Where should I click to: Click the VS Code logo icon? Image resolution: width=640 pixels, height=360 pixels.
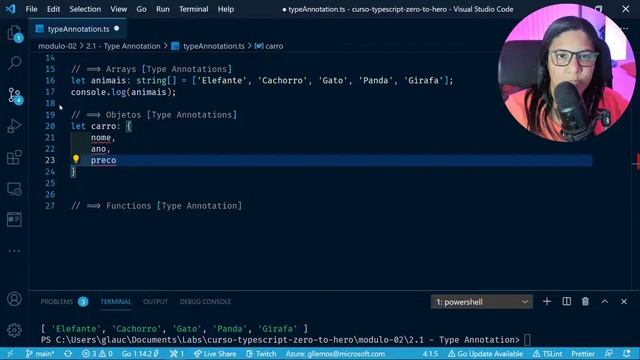tap(11, 9)
